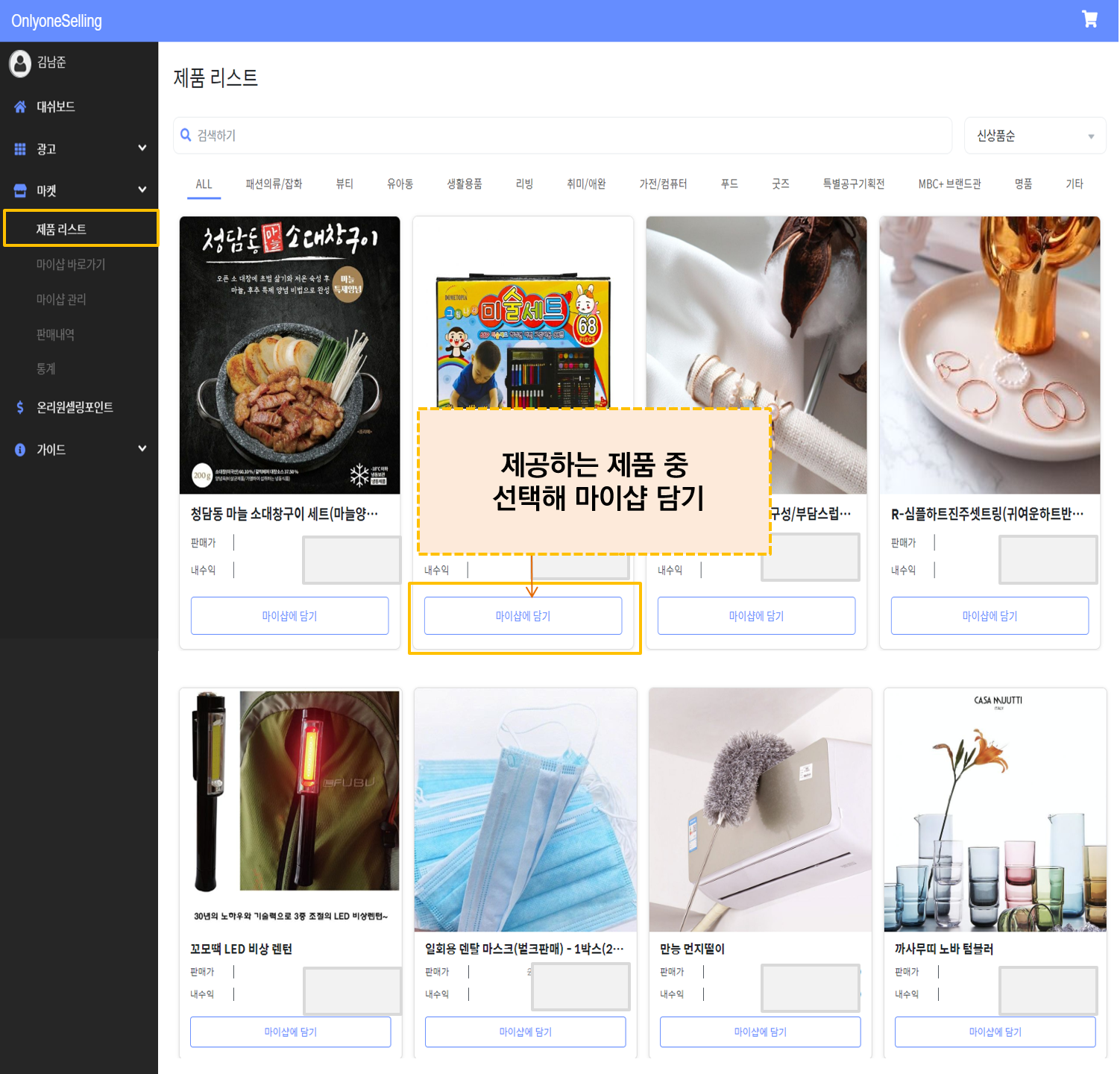Expand the 가이드 menu chevron
The width and height of the screenshot is (1120, 1074).
[x=142, y=448]
